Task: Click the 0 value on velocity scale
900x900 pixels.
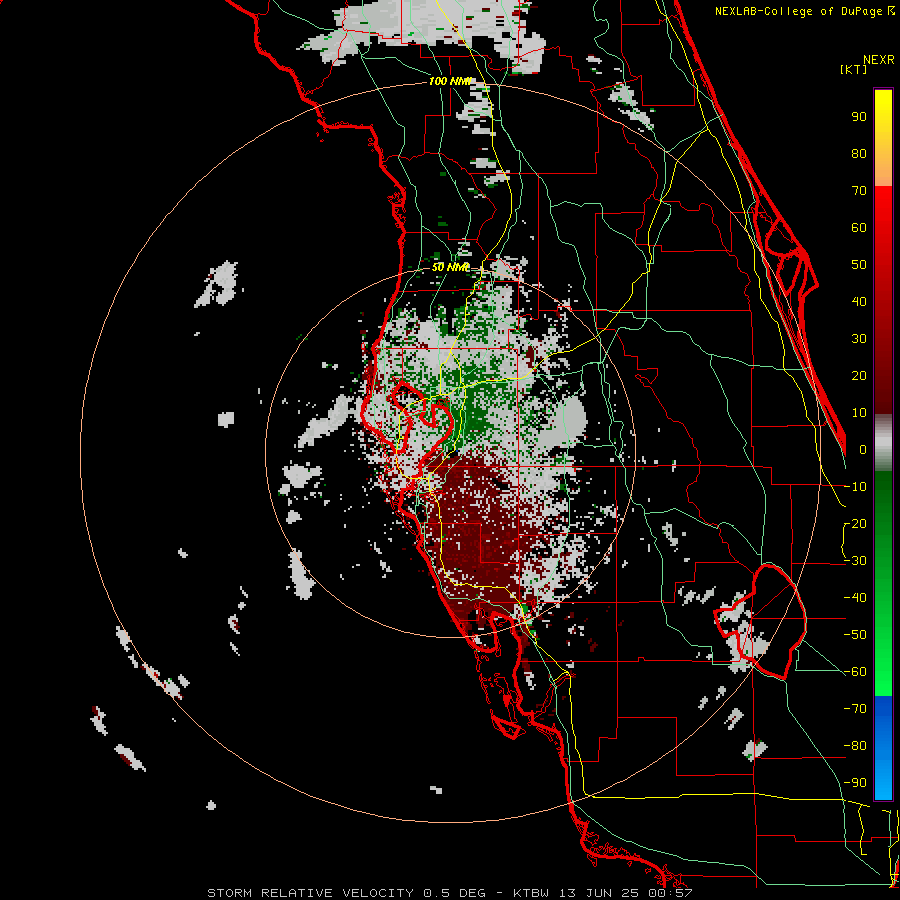Action: coord(863,450)
